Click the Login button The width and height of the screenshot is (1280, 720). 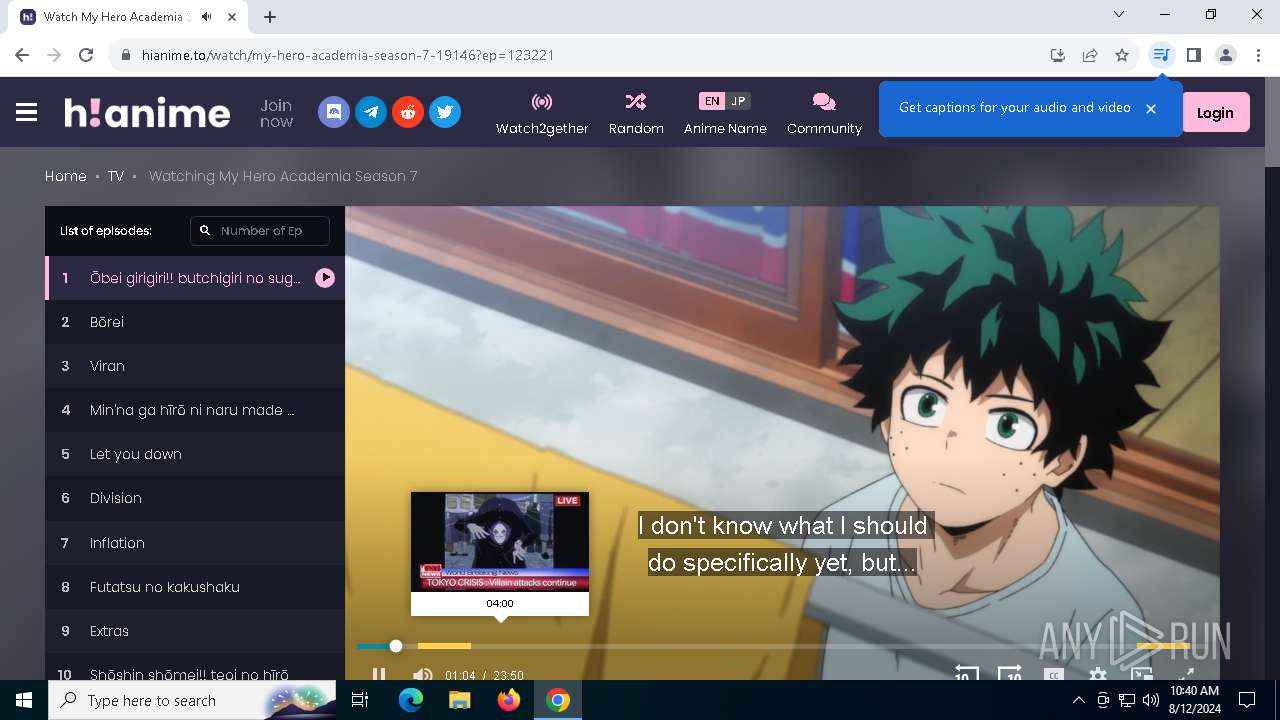(1215, 113)
